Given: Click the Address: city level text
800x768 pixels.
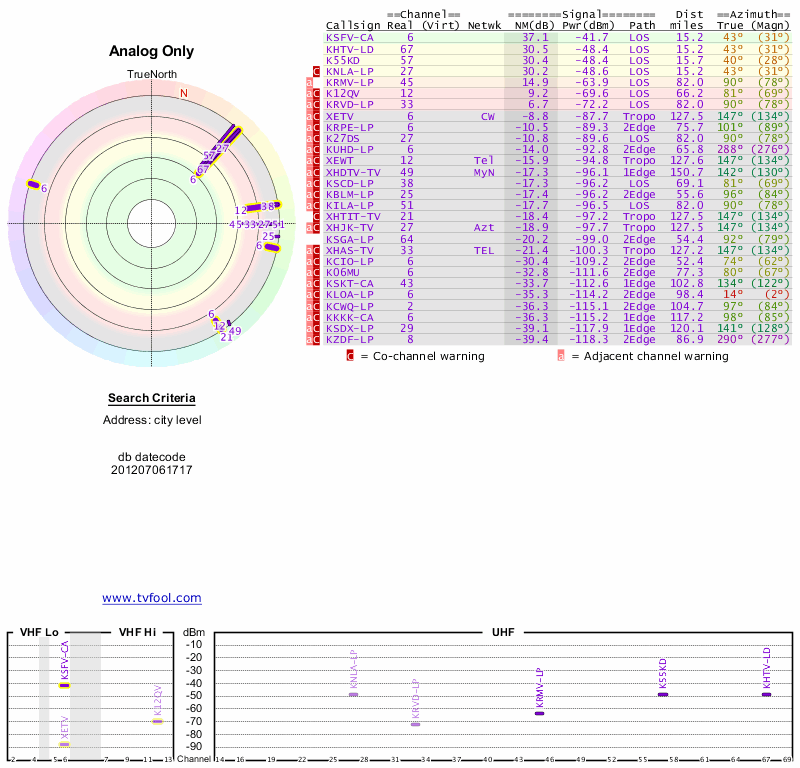Looking at the screenshot, I should coord(152,420).
